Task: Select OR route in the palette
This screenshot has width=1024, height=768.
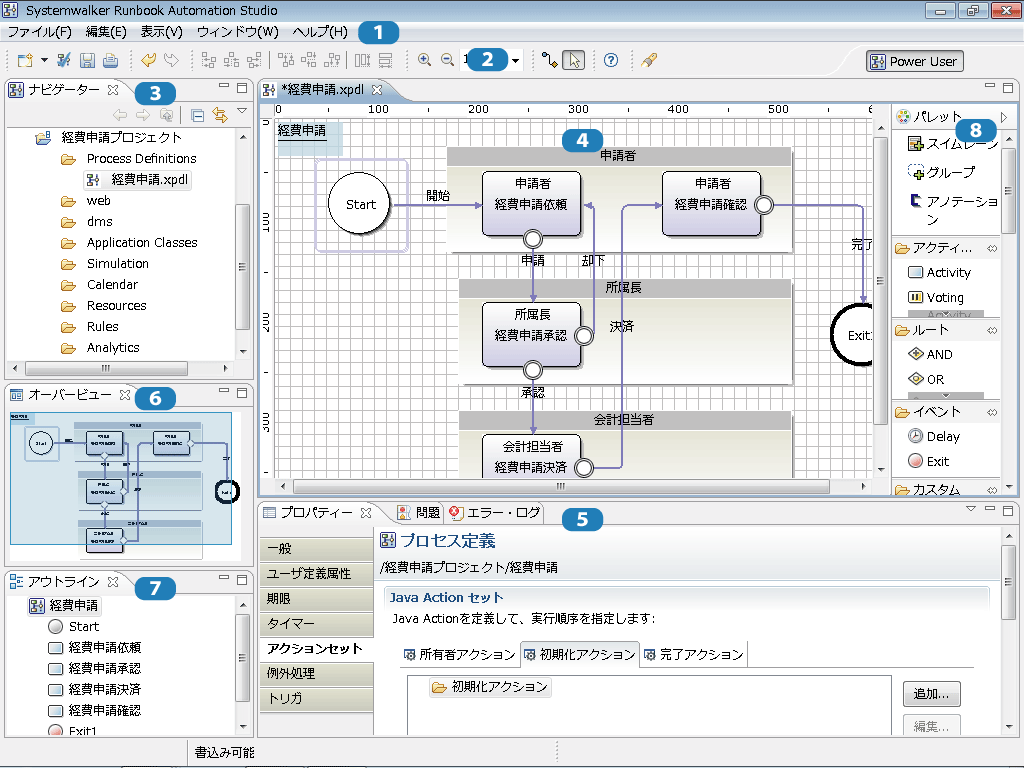Action: (926, 379)
